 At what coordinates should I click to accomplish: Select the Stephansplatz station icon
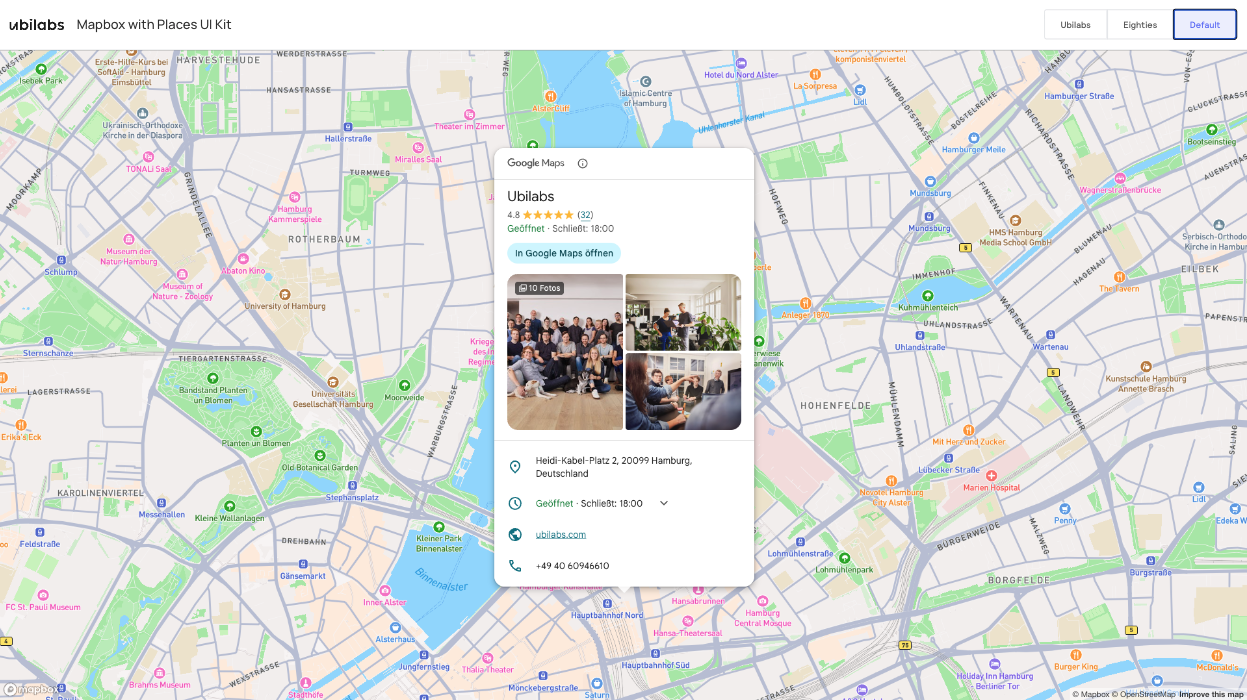point(352,485)
